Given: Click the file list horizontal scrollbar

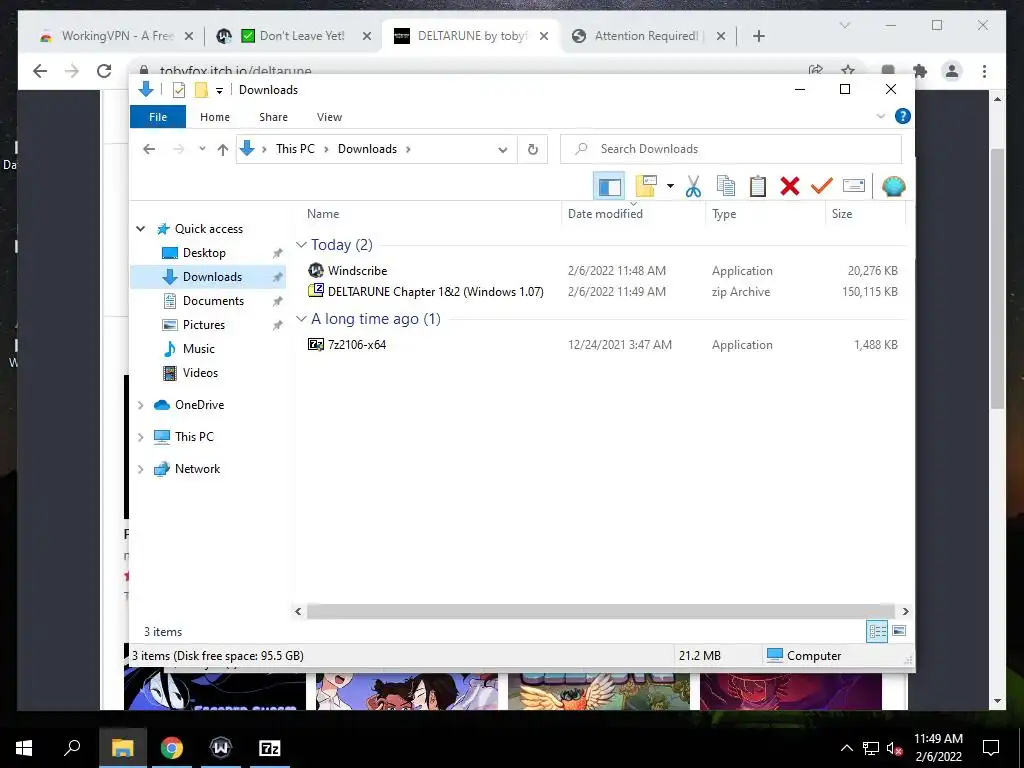Looking at the screenshot, I should [x=601, y=611].
